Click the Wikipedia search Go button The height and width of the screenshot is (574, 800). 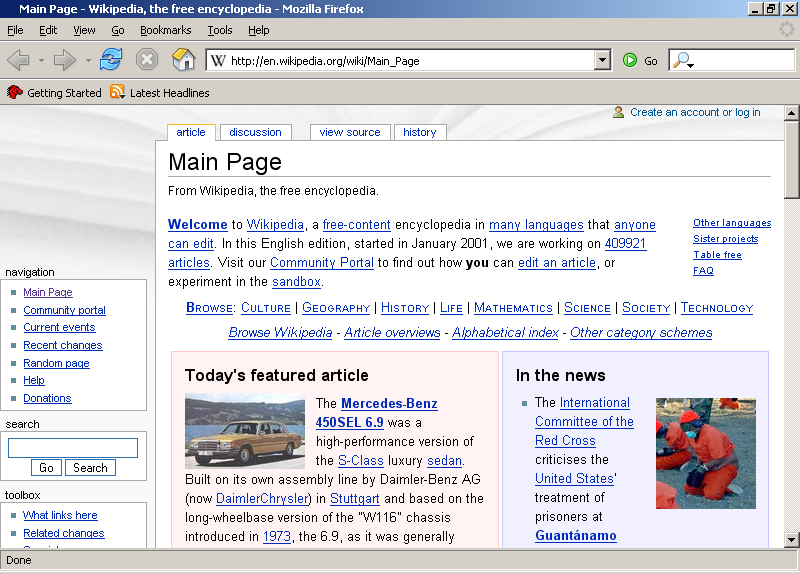pyautogui.click(x=46, y=468)
